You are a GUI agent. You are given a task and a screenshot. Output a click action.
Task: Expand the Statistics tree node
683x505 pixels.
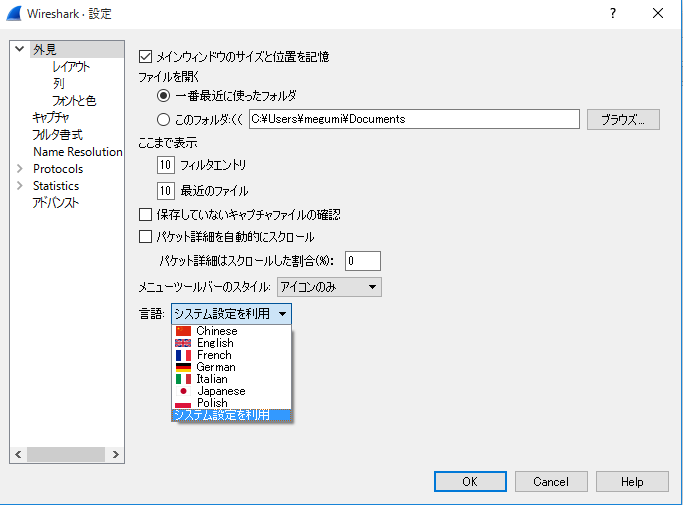[x=20, y=185]
